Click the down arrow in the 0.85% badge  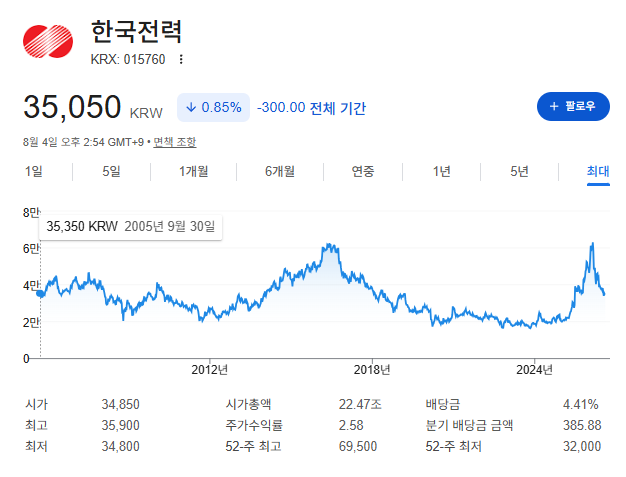coord(191,107)
